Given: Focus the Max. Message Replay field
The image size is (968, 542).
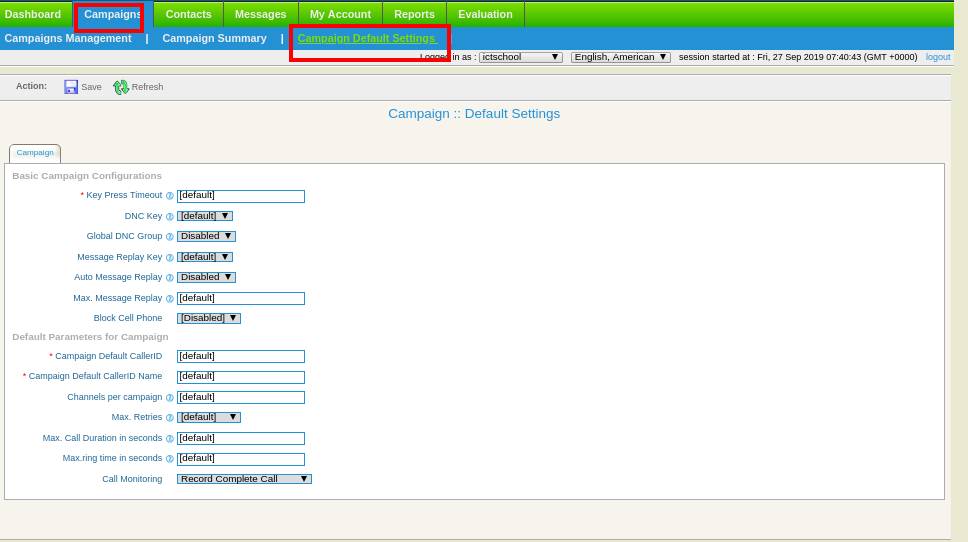Looking at the screenshot, I should tap(241, 299).
